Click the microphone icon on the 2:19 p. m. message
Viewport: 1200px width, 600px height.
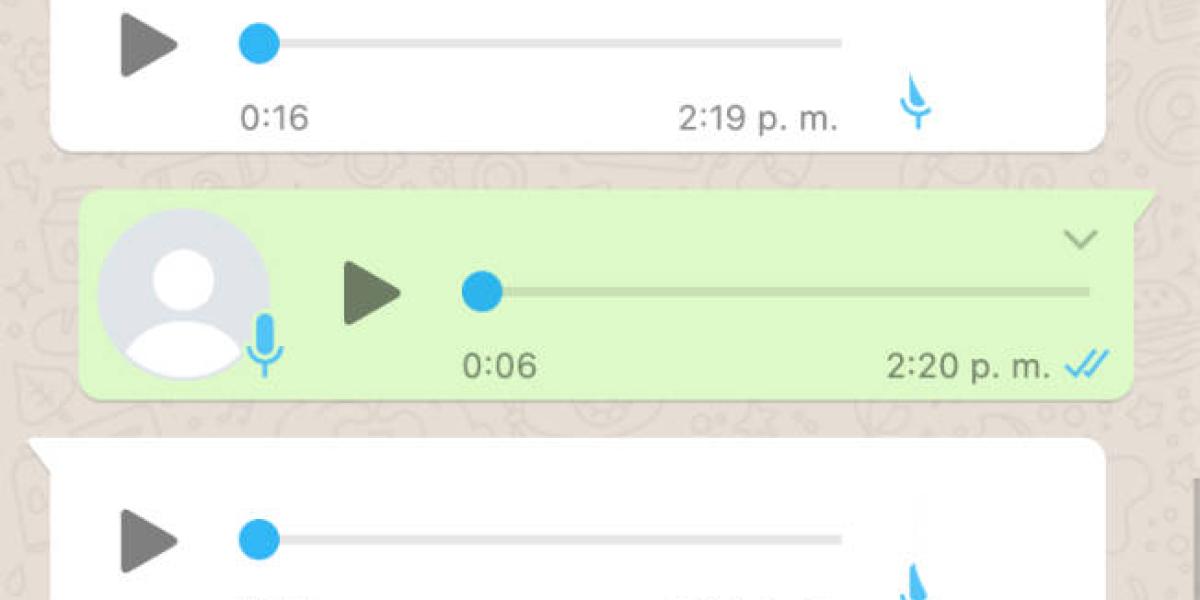(916, 101)
